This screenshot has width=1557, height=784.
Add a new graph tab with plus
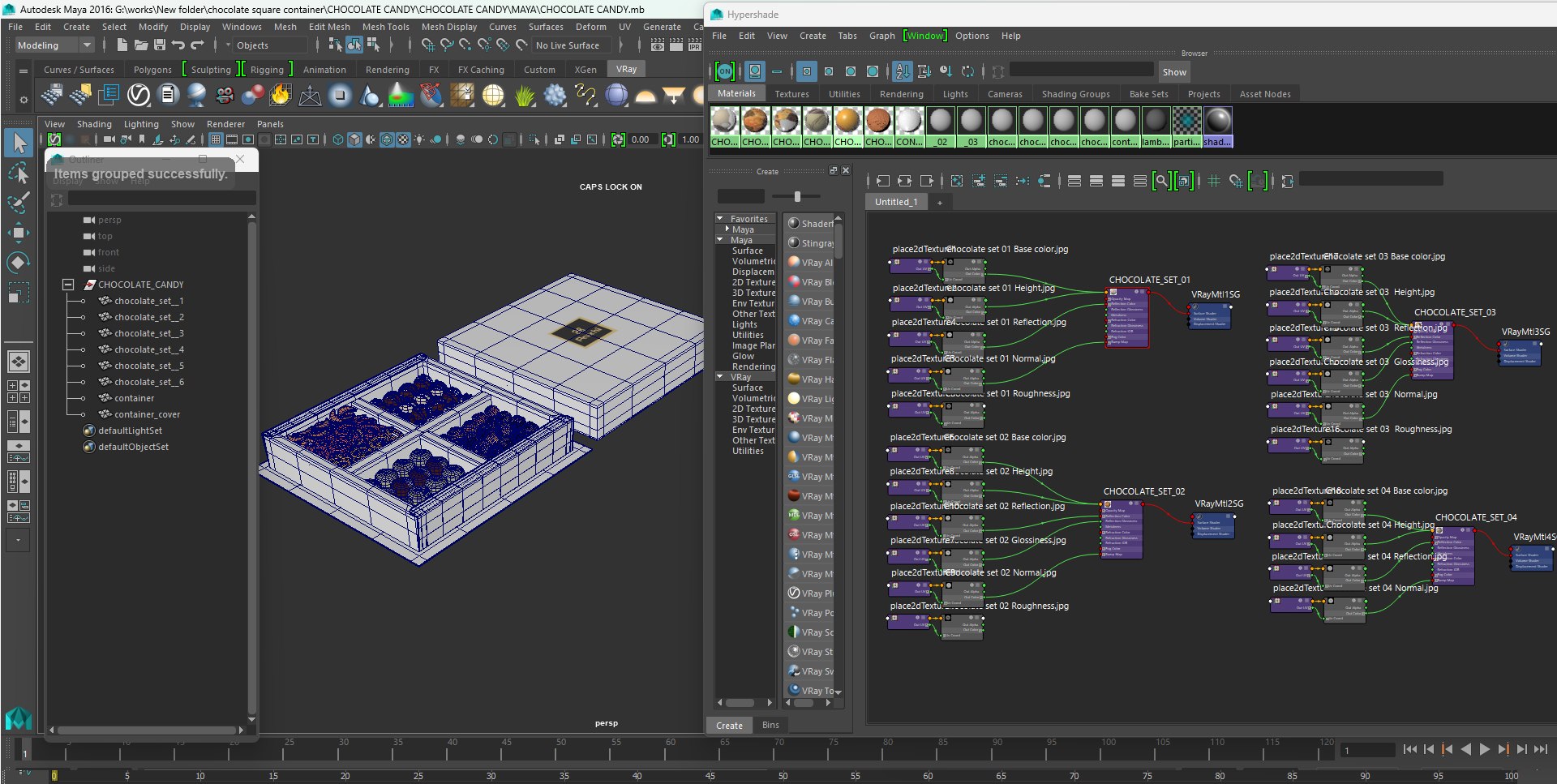point(940,203)
